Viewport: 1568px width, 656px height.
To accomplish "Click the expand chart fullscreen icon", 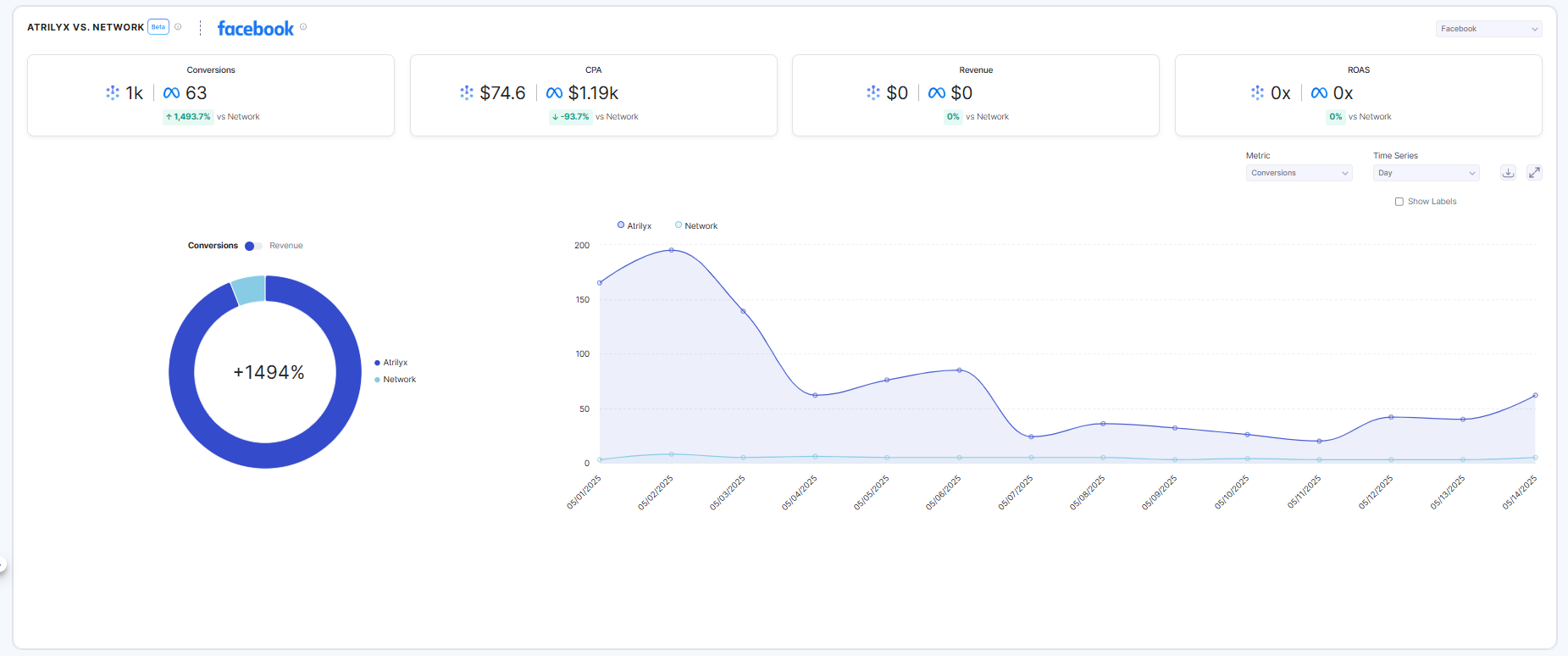I will pos(1534,173).
